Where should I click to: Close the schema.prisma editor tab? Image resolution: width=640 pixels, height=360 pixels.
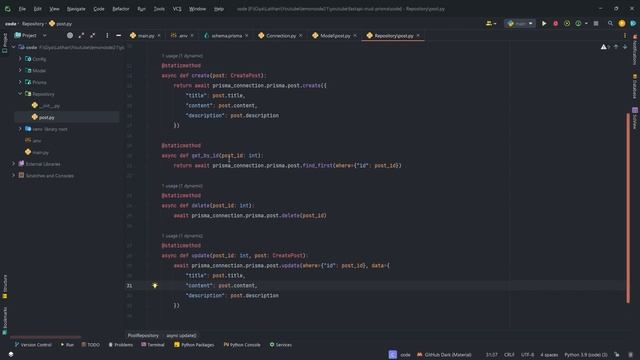pyautogui.click(x=247, y=36)
